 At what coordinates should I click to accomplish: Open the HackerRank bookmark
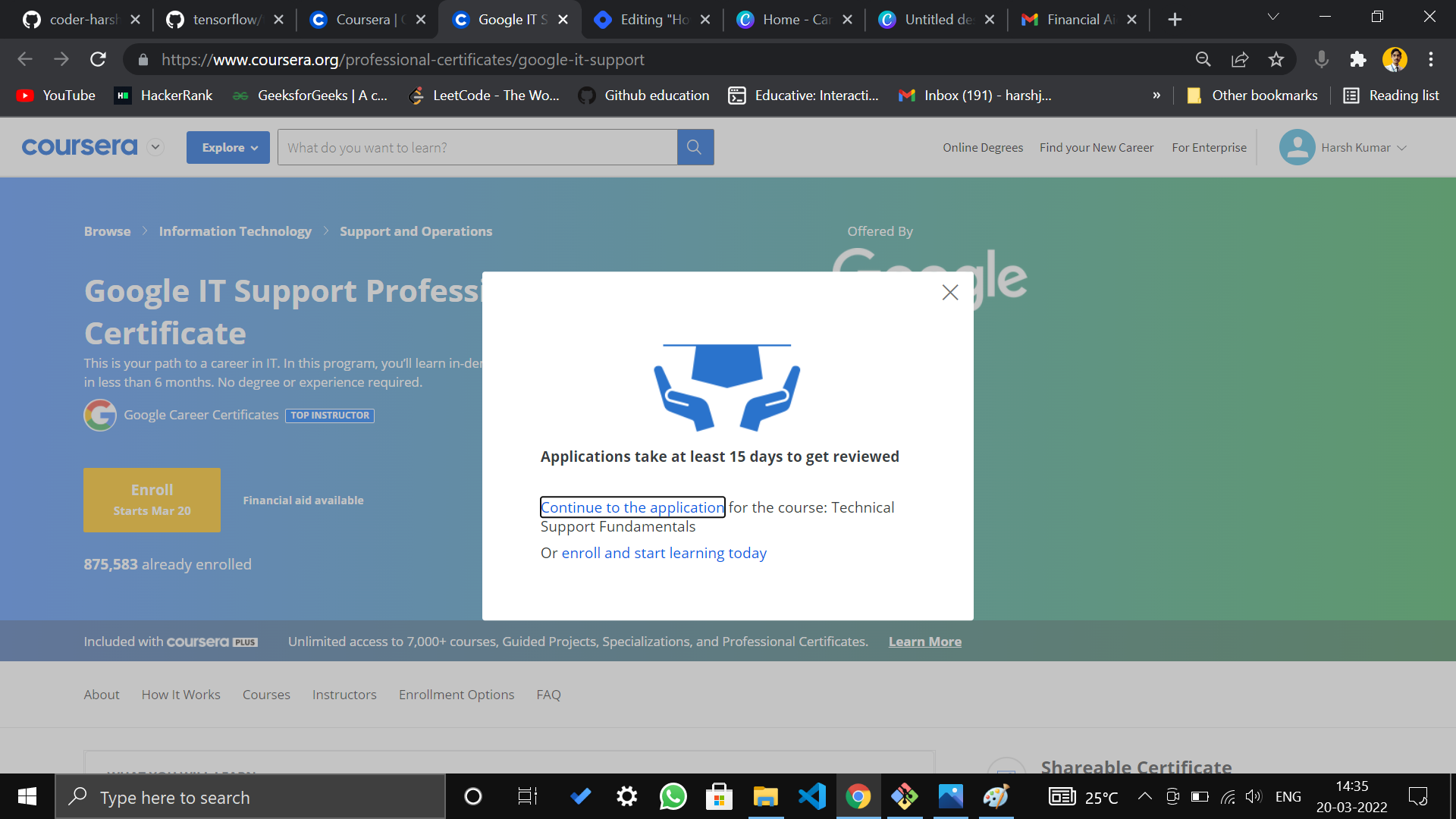164,96
